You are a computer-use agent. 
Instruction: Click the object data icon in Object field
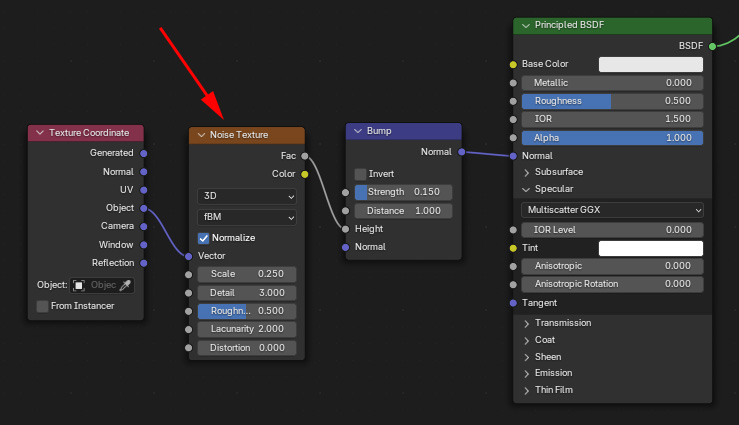79,285
